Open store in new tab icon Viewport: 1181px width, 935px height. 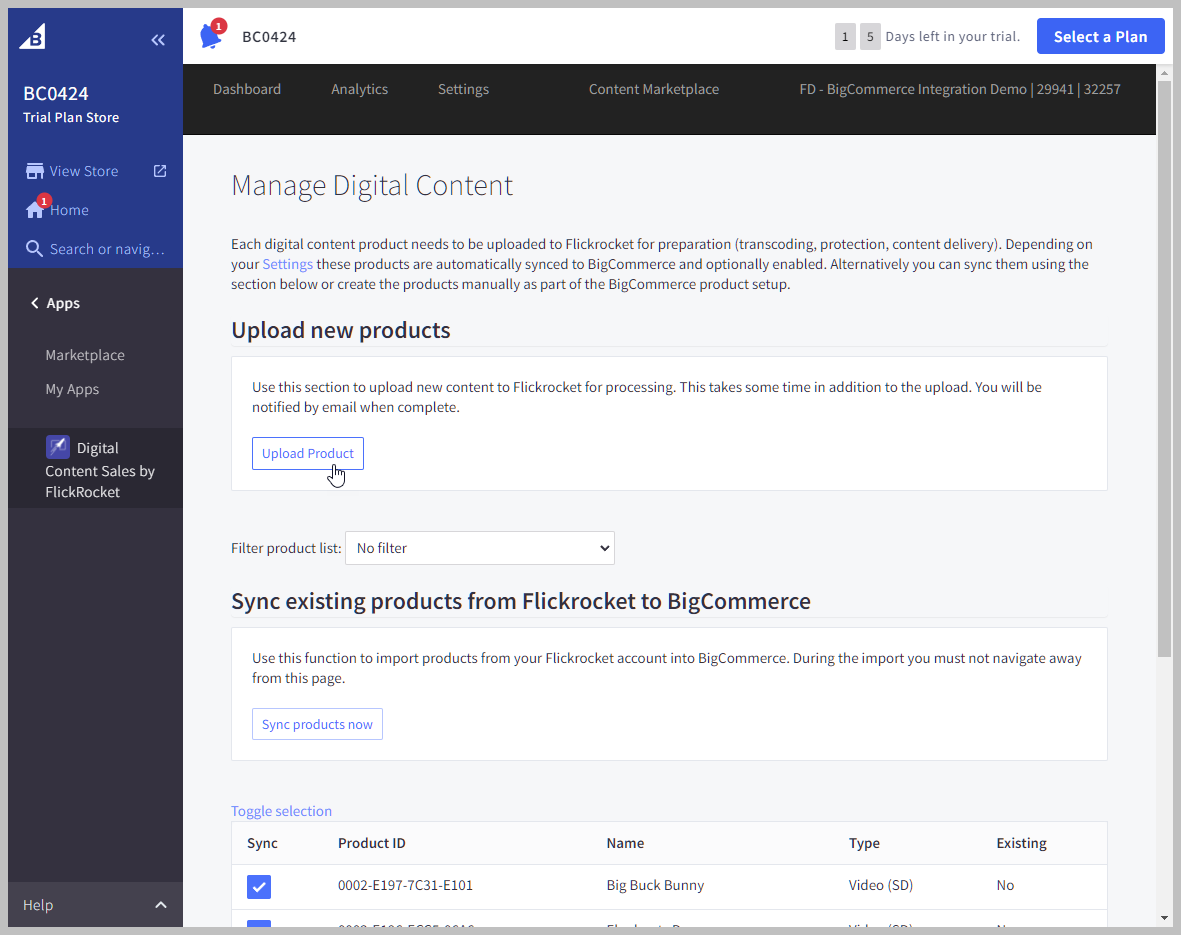pos(160,171)
